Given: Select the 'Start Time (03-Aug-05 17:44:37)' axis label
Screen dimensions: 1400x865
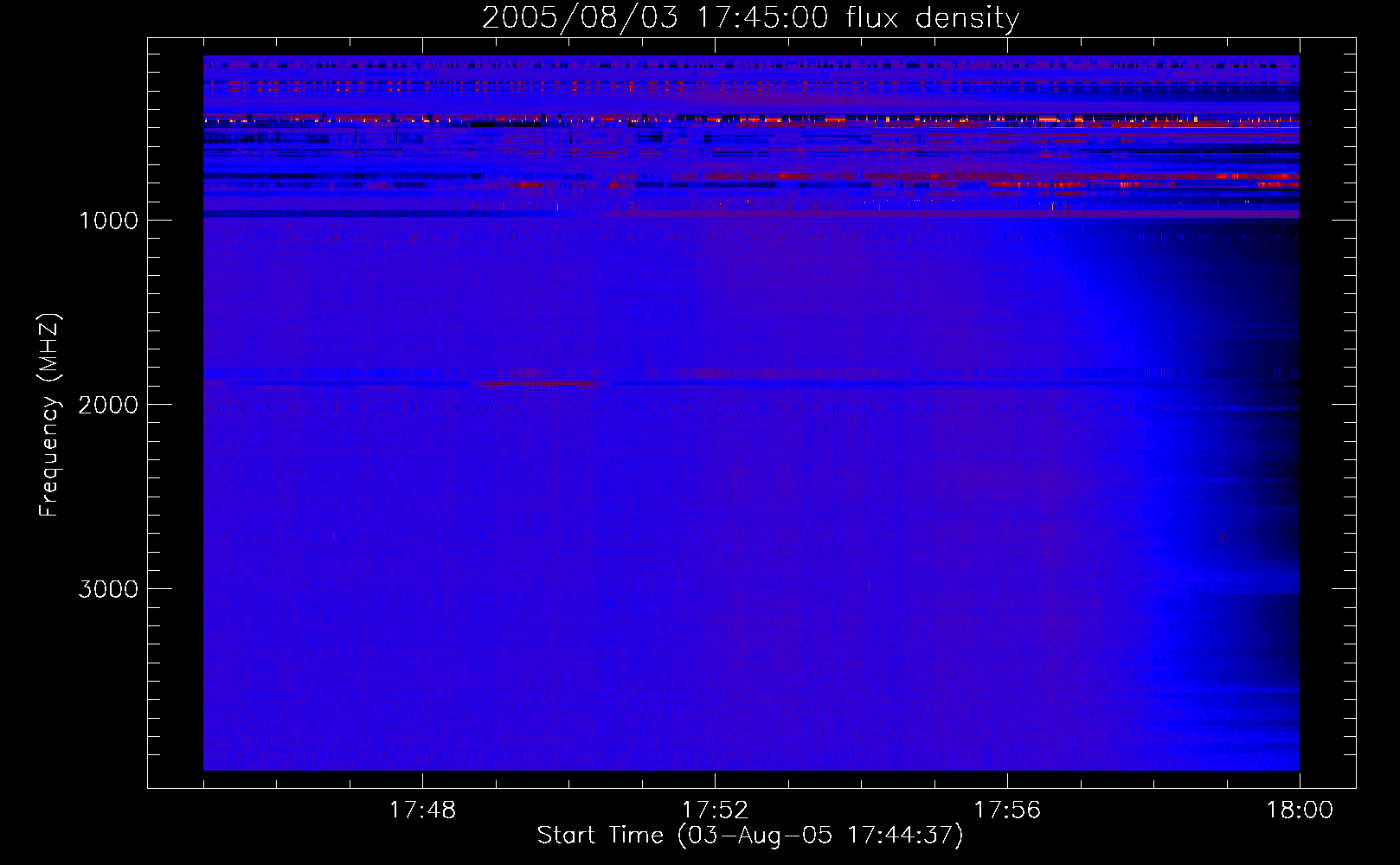Looking at the screenshot, I should pyautogui.click(x=750, y=836).
